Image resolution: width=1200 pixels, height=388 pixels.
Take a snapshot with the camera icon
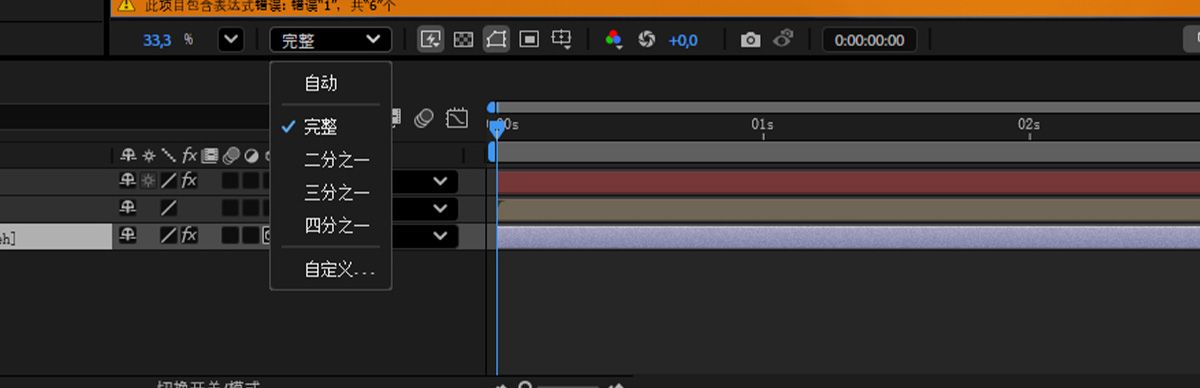tap(750, 40)
